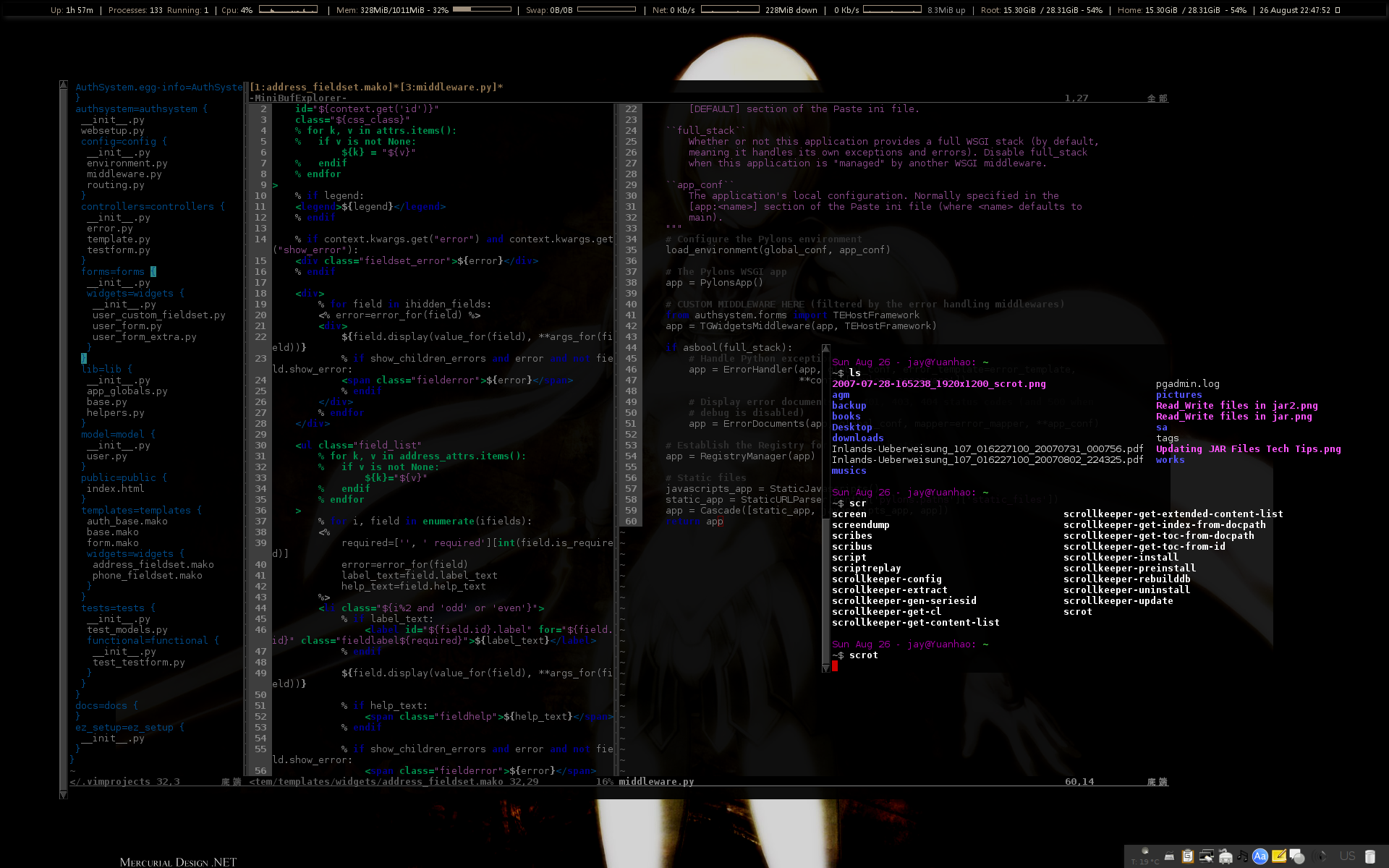Open the blue Aa dictionary icon

click(x=1260, y=856)
